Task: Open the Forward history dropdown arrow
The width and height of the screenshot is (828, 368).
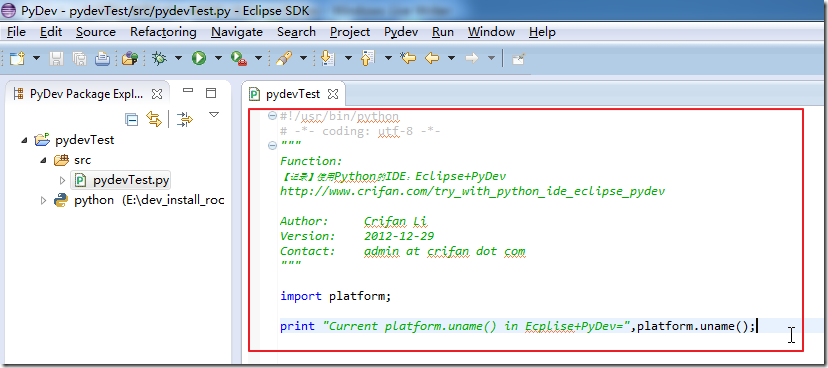Action: pos(491,58)
